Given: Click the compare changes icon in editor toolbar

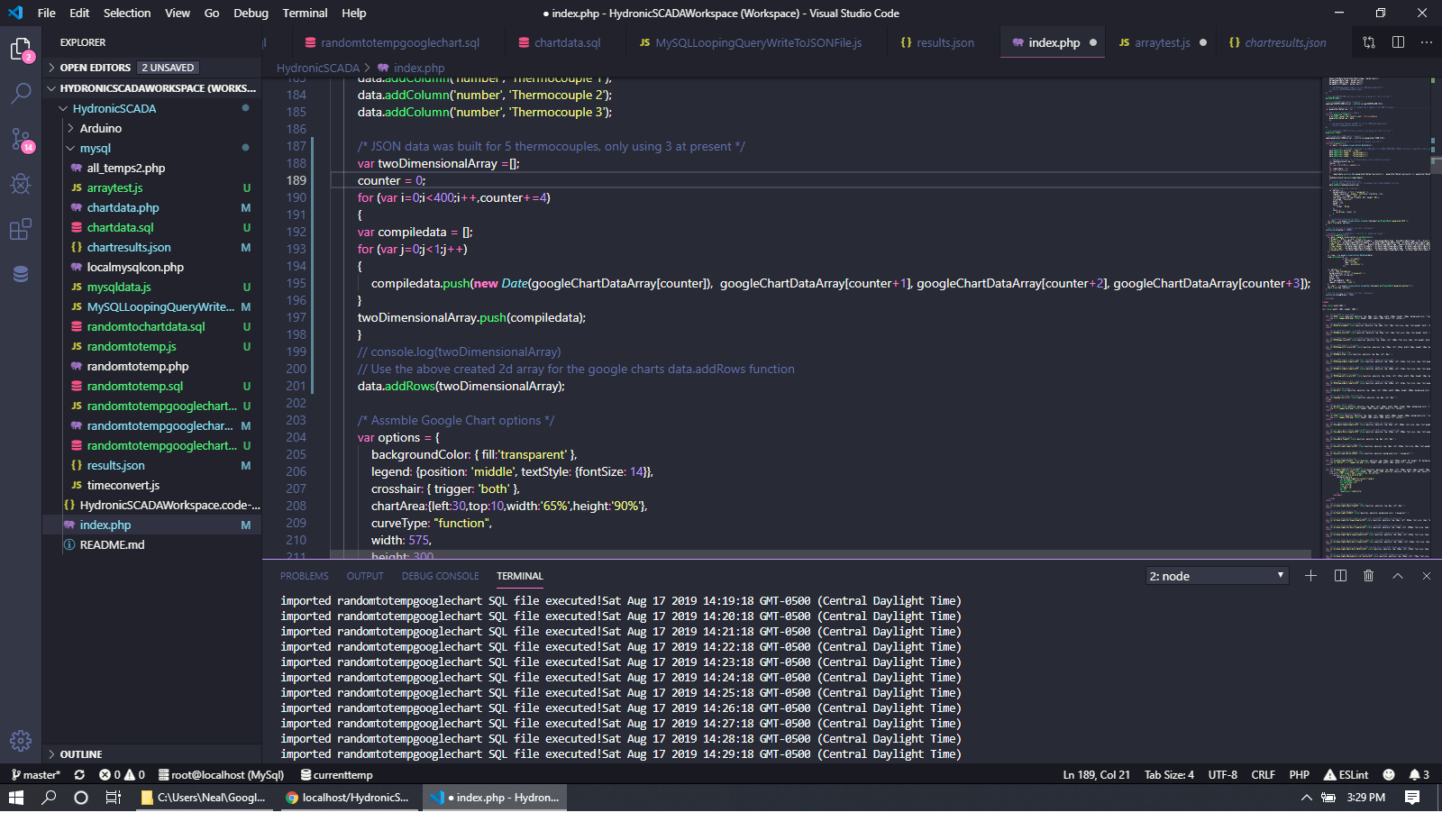Looking at the screenshot, I should click(x=1369, y=42).
